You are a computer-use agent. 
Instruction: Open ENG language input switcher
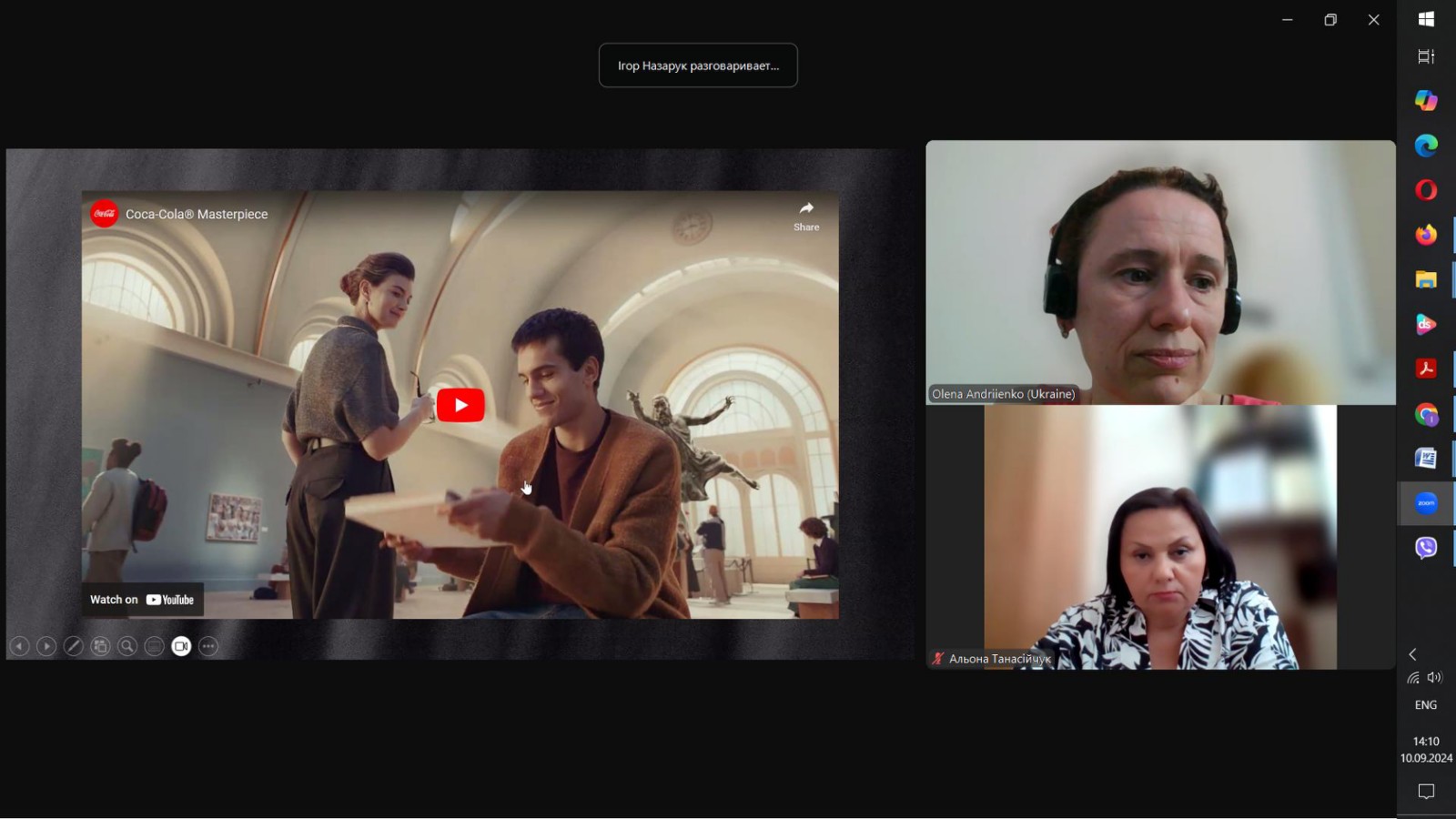1426,705
